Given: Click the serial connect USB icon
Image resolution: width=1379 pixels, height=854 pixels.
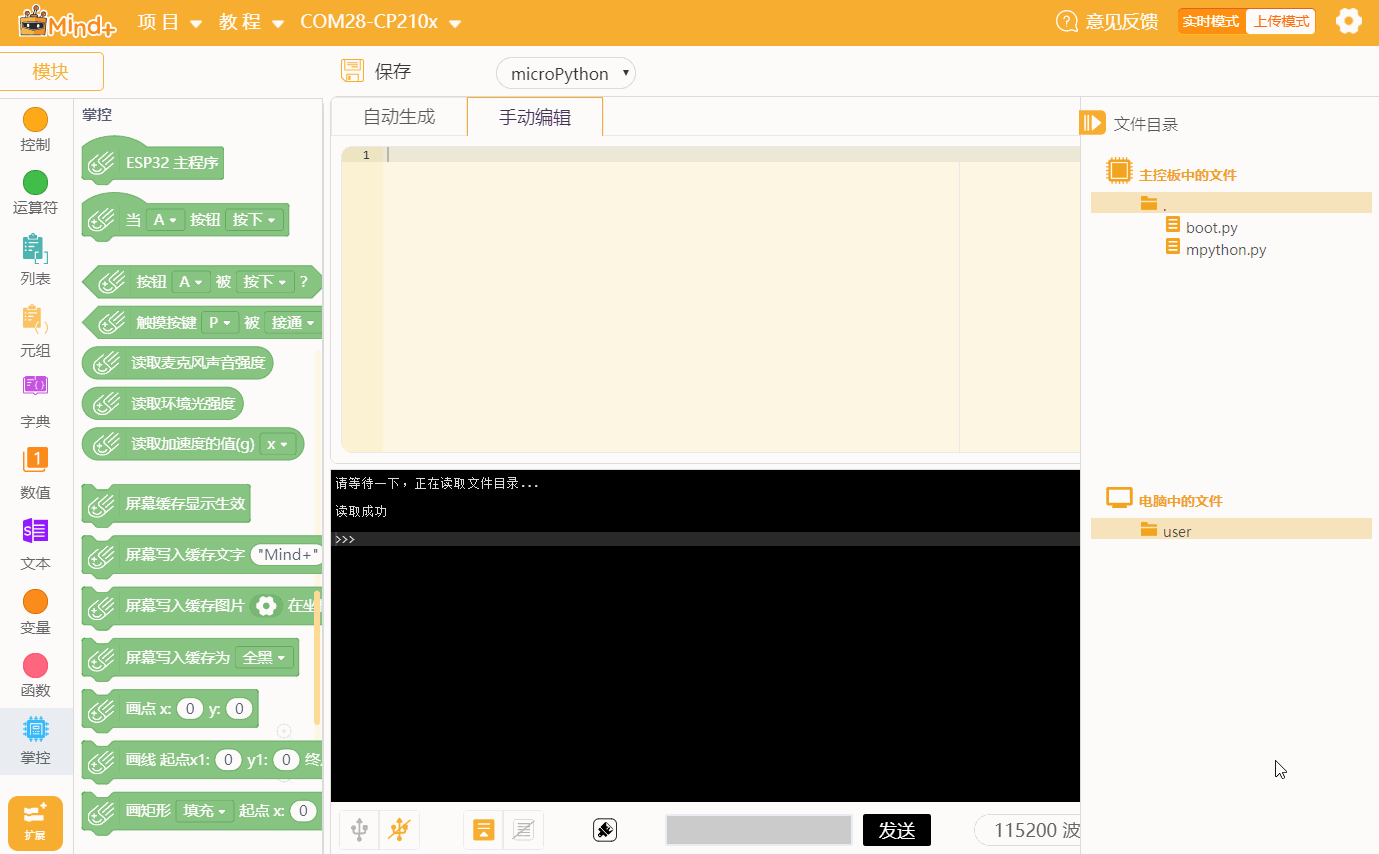Looking at the screenshot, I should pos(360,830).
